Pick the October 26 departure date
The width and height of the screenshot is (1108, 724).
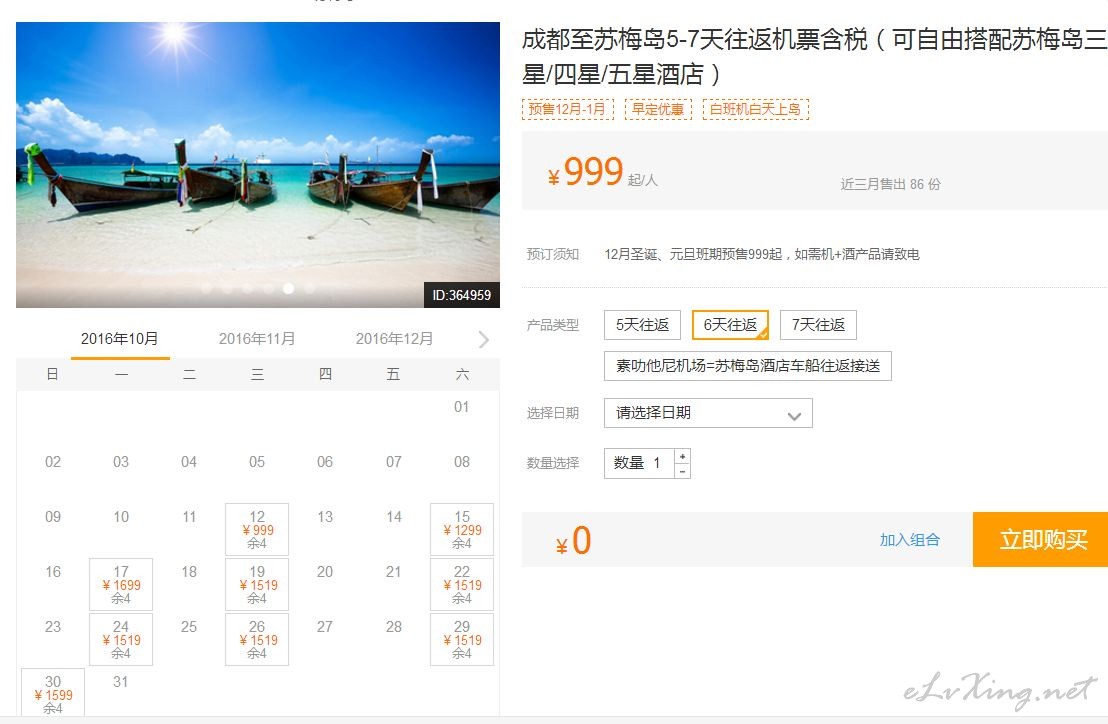257,640
